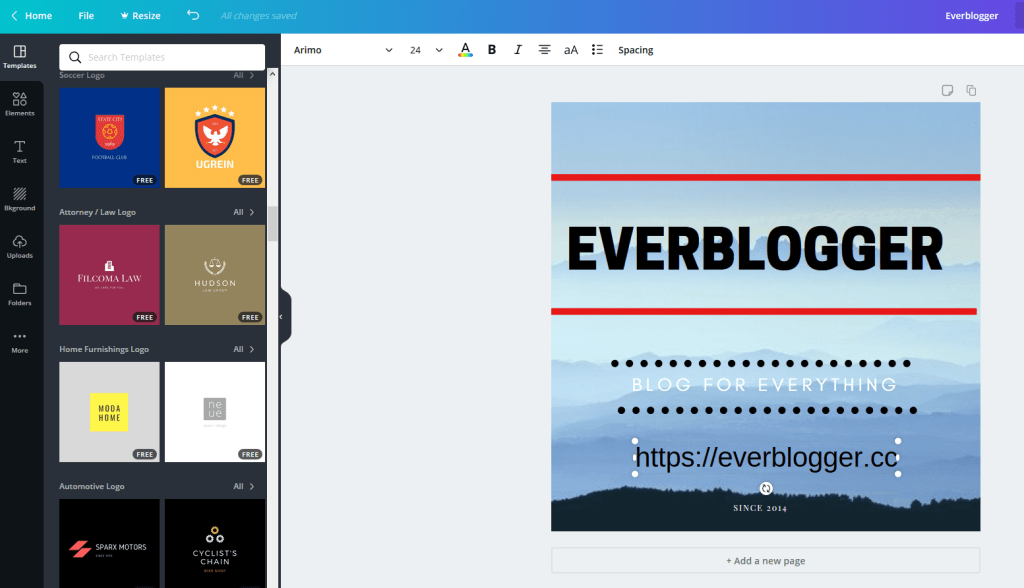Open the File menu

coord(86,16)
